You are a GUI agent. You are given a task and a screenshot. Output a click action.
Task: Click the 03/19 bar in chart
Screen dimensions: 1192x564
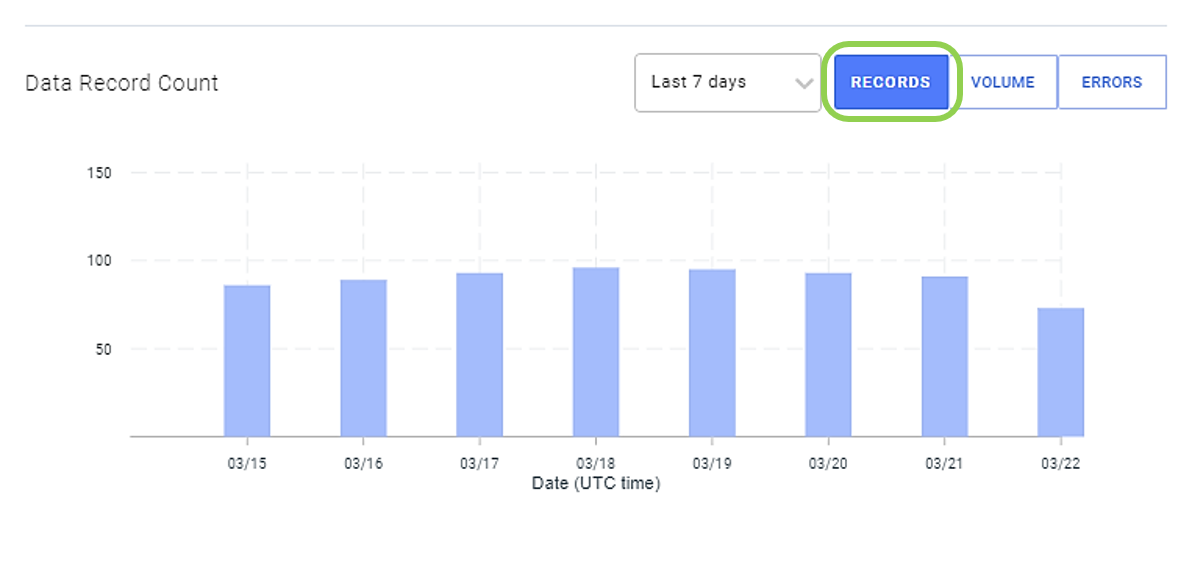point(712,353)
